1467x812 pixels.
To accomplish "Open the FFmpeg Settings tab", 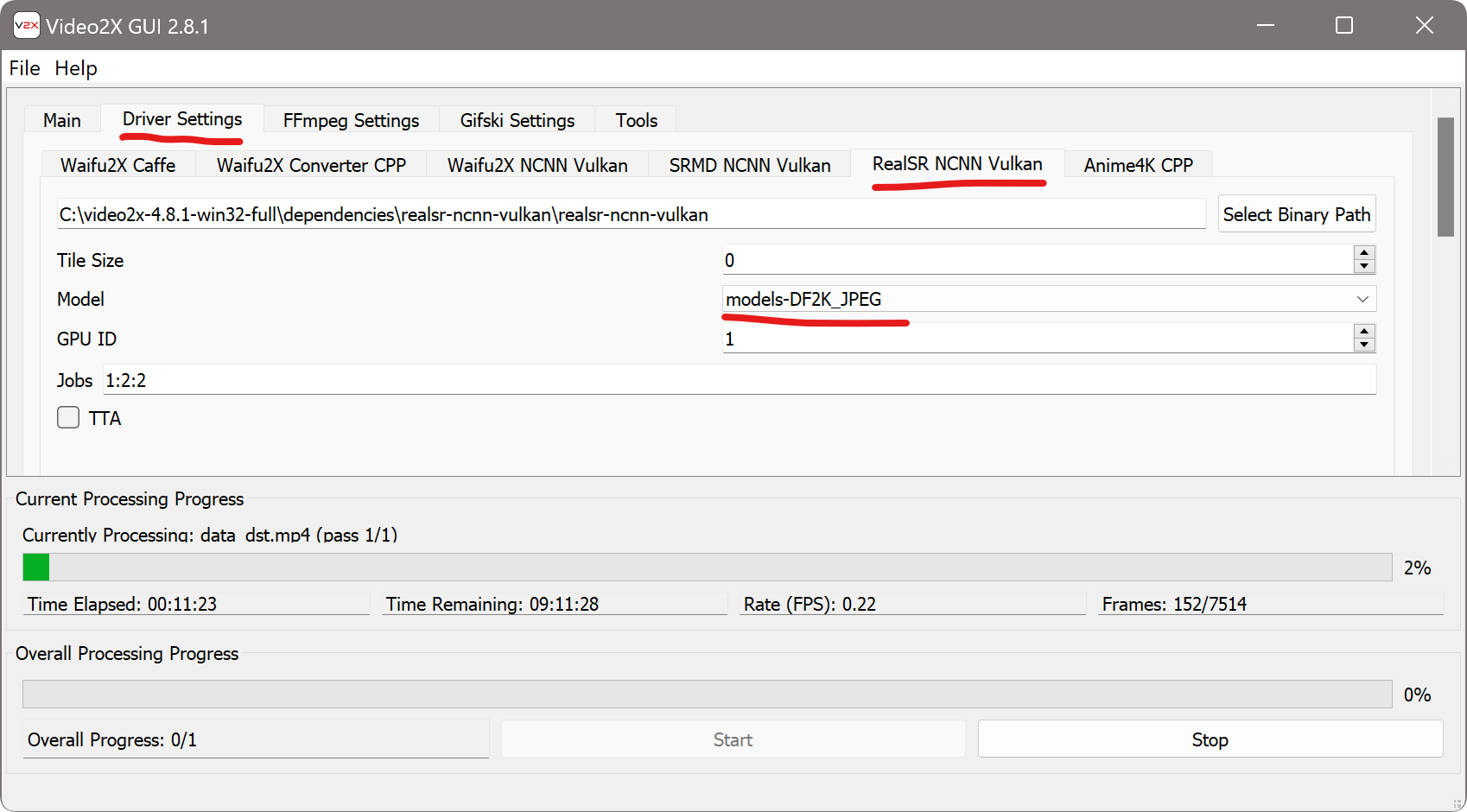I will pyautogui.click(x=351, y=120).
